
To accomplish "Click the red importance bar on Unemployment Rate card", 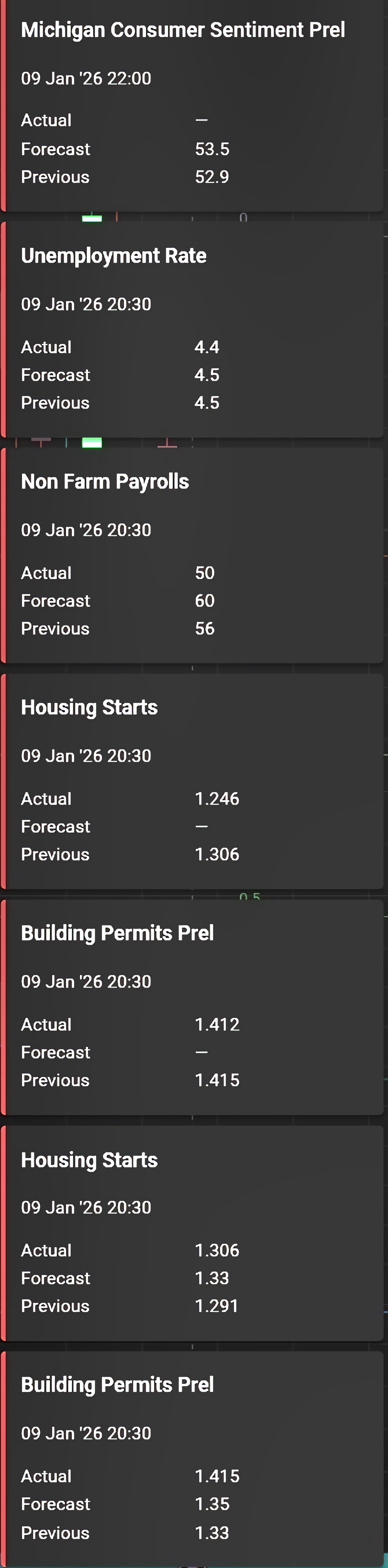I will coord(4,329).
